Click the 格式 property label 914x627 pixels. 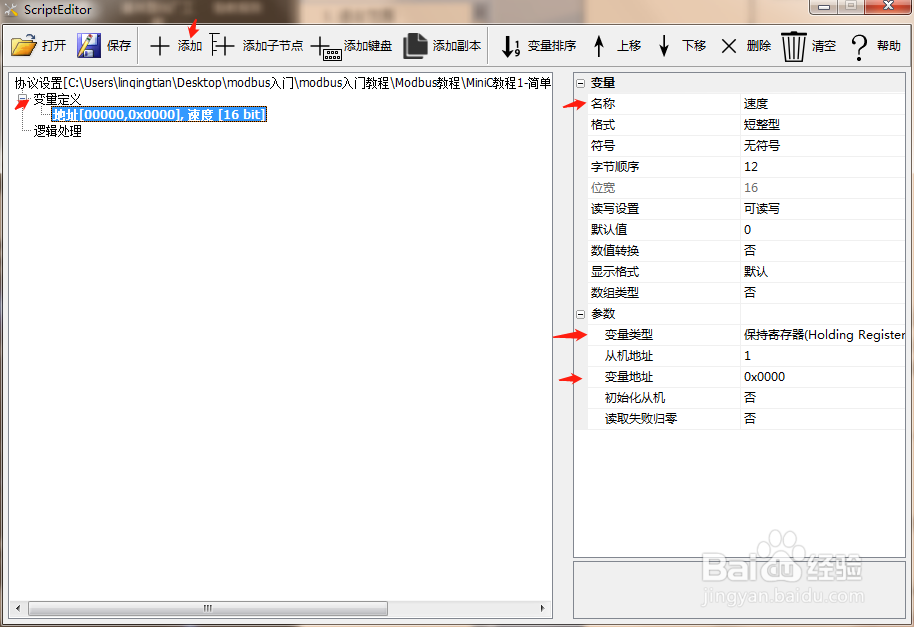pyautogui.click(x=603, y=125)
